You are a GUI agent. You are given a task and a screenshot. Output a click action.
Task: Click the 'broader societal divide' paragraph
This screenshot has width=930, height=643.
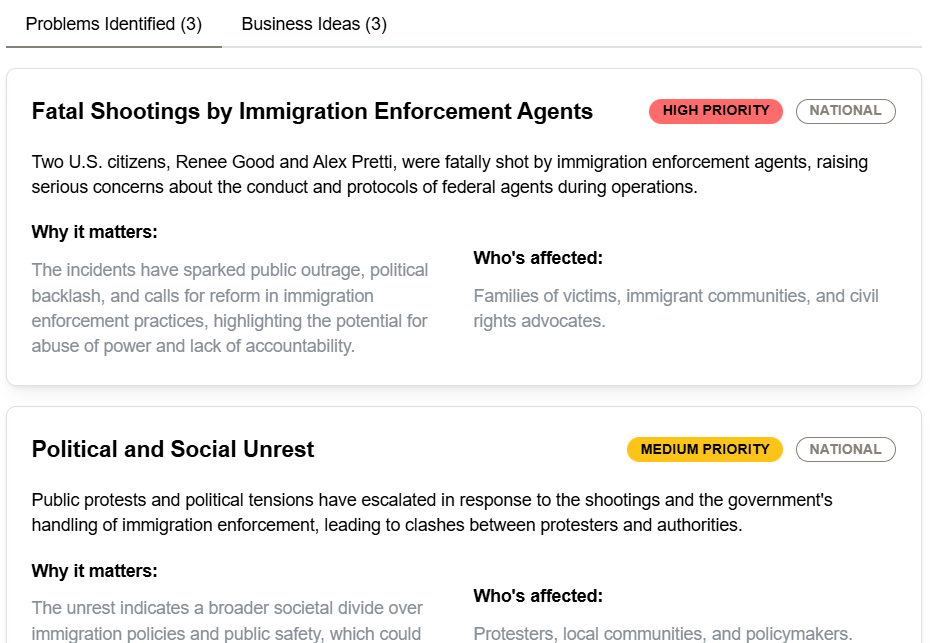(227, 620)
